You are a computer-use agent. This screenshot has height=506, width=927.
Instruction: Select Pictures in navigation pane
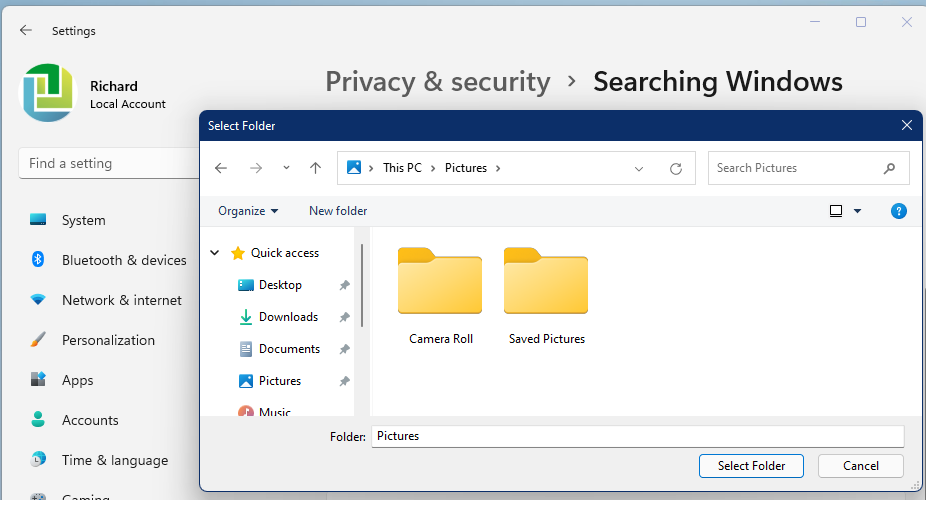tap(280, 381)
